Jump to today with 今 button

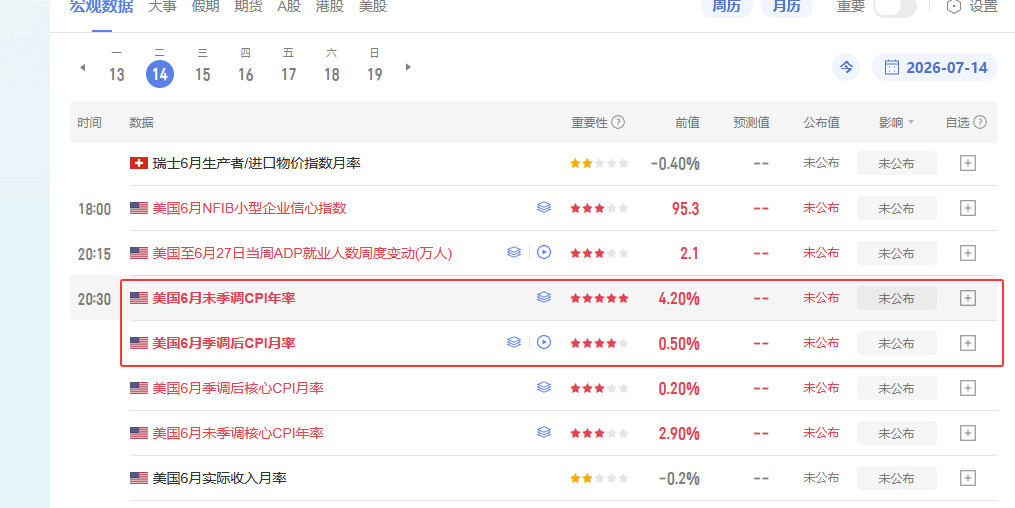(846, 67)
